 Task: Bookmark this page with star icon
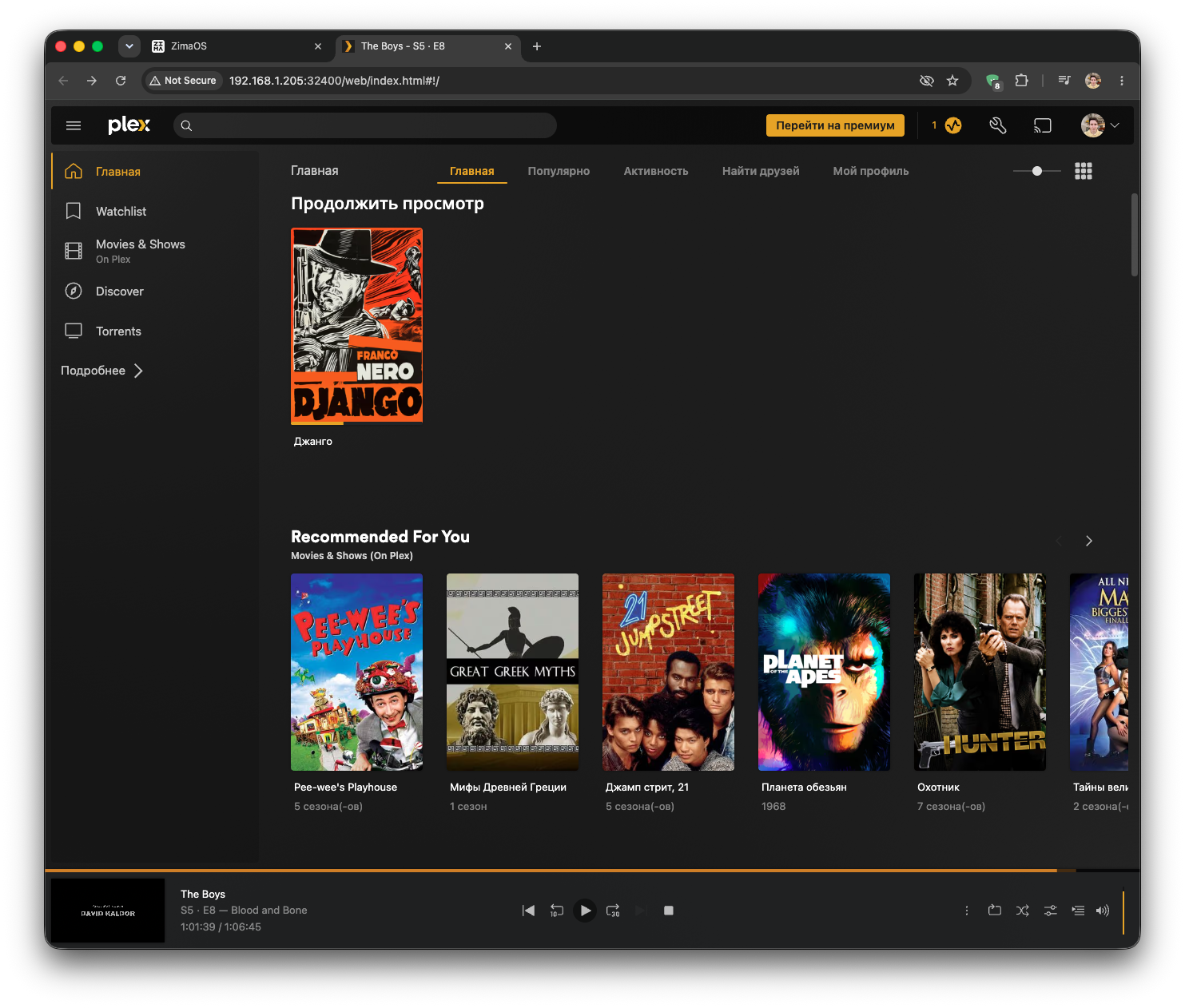(x=952, y=81)
